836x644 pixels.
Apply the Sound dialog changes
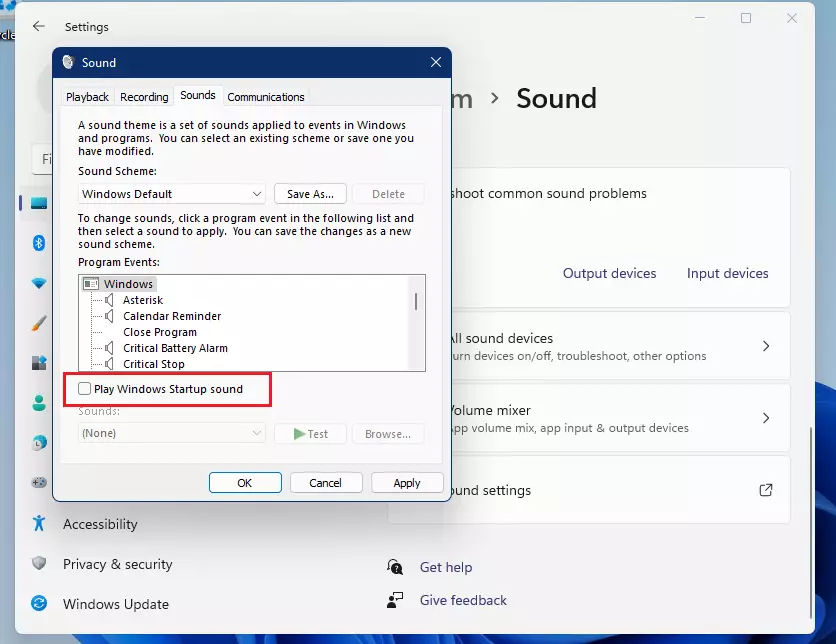(x=407, y=482)
